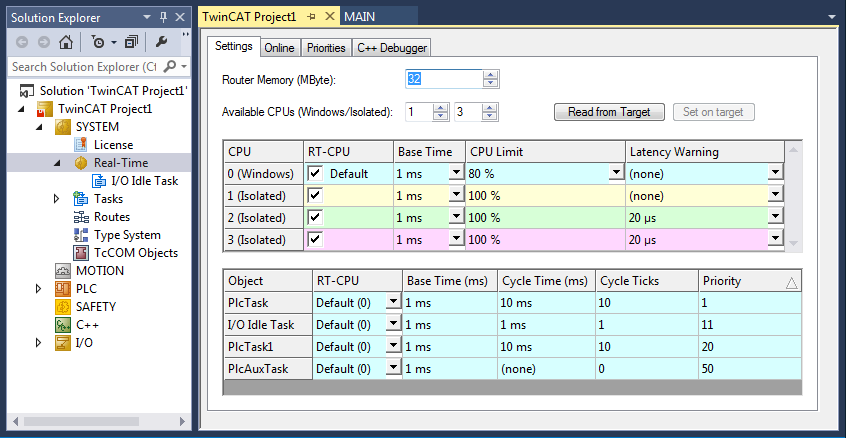Click the Cycle Time (ms) column header

[x=547, y=280]
